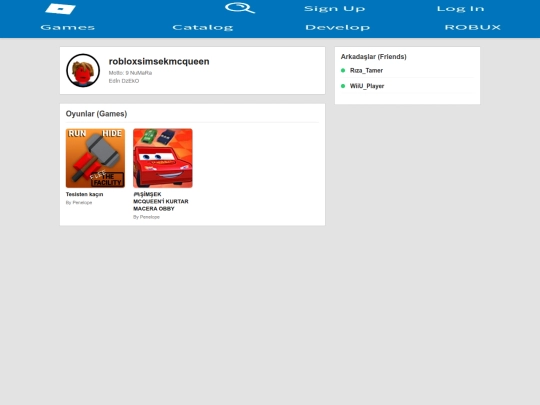Open the McQueen red car game thumbnail

(163, 158)
